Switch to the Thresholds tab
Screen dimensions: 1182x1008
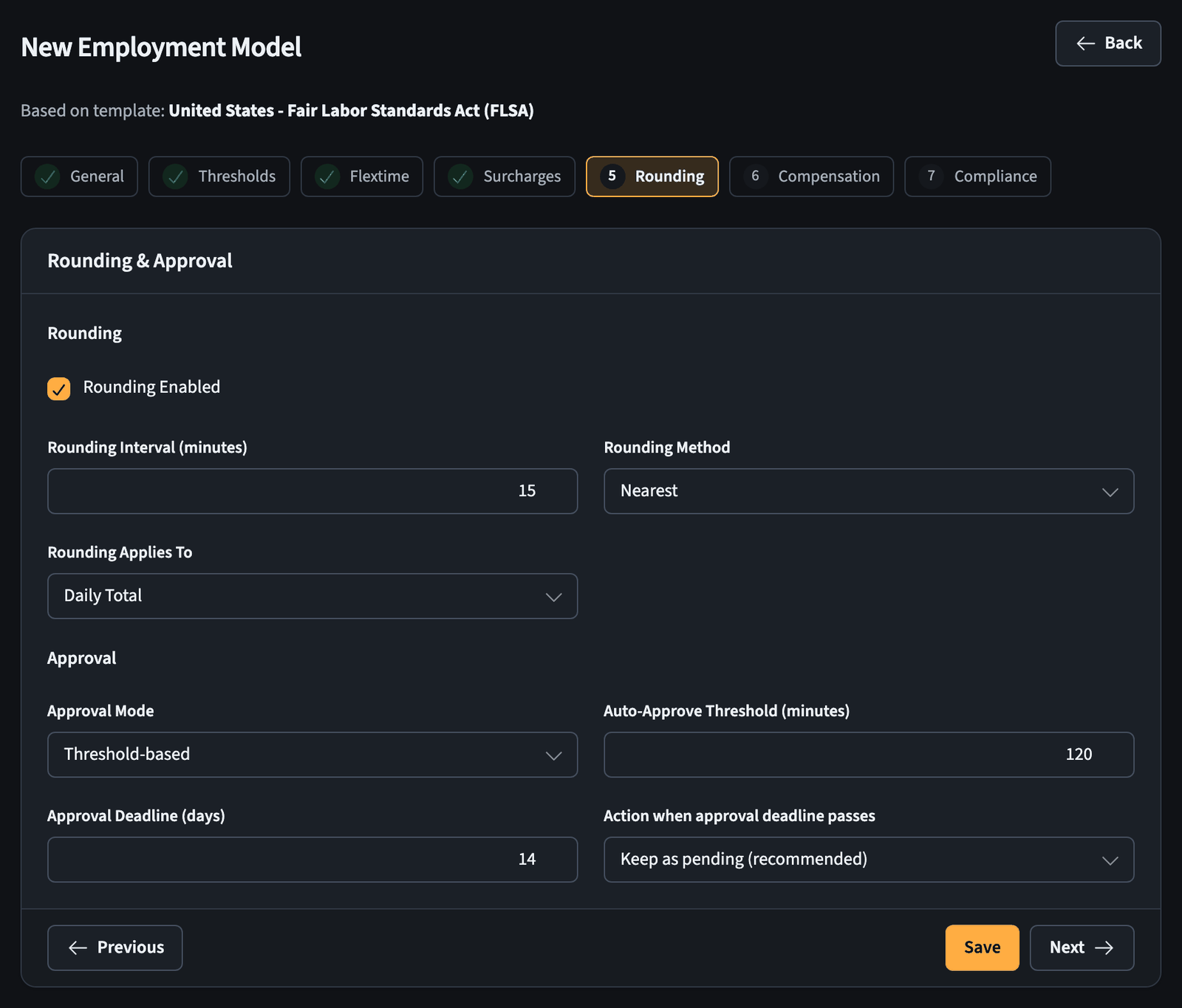[219, 176]
